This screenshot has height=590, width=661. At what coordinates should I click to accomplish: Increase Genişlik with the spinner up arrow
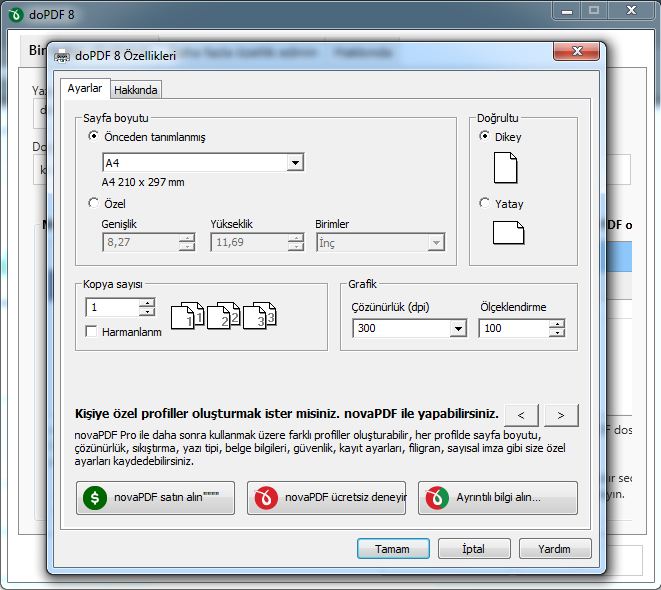(187, 238)
